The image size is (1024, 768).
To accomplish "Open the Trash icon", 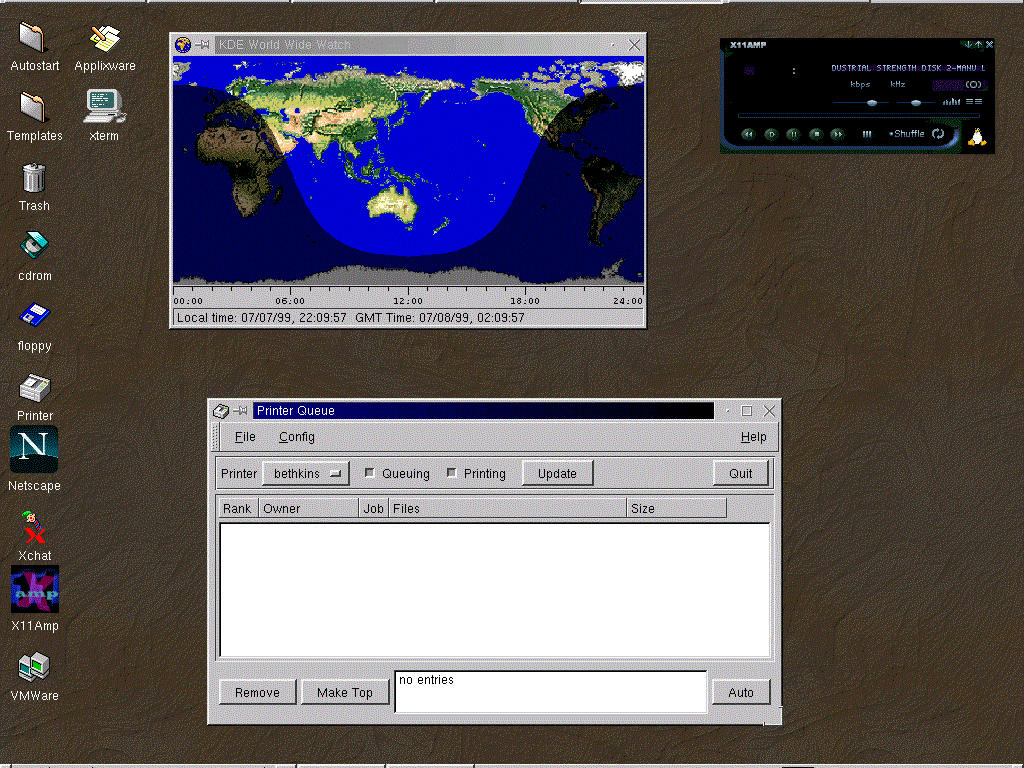I will [x=33, y=178].
